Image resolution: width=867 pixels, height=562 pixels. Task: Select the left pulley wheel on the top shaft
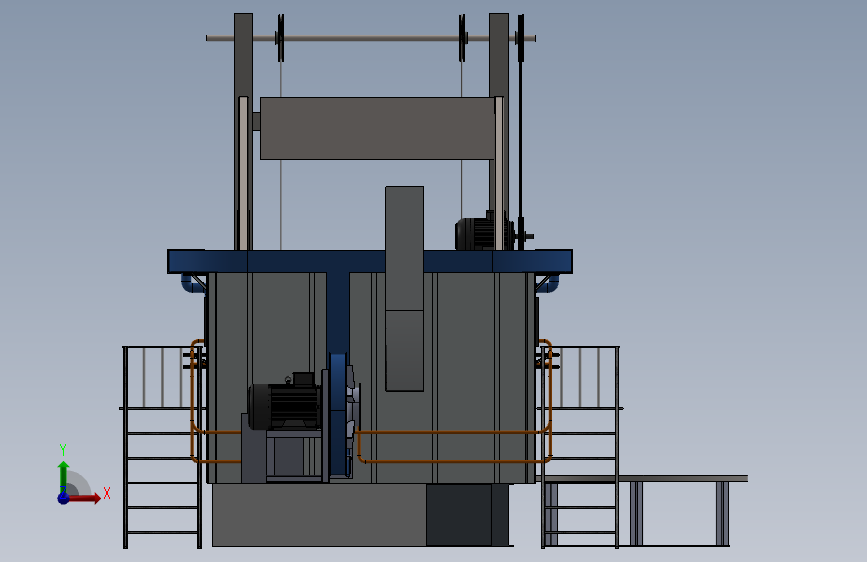click(x=280, y=38)
